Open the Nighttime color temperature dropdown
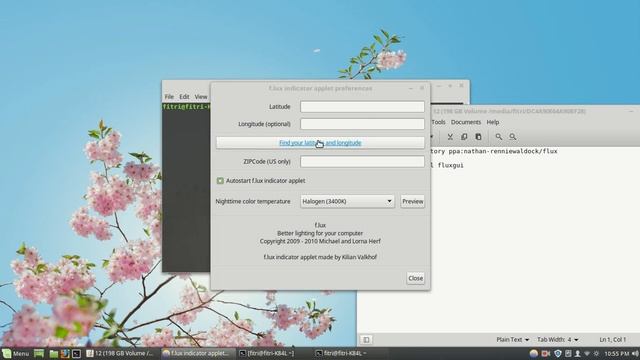 click(347, 201)
